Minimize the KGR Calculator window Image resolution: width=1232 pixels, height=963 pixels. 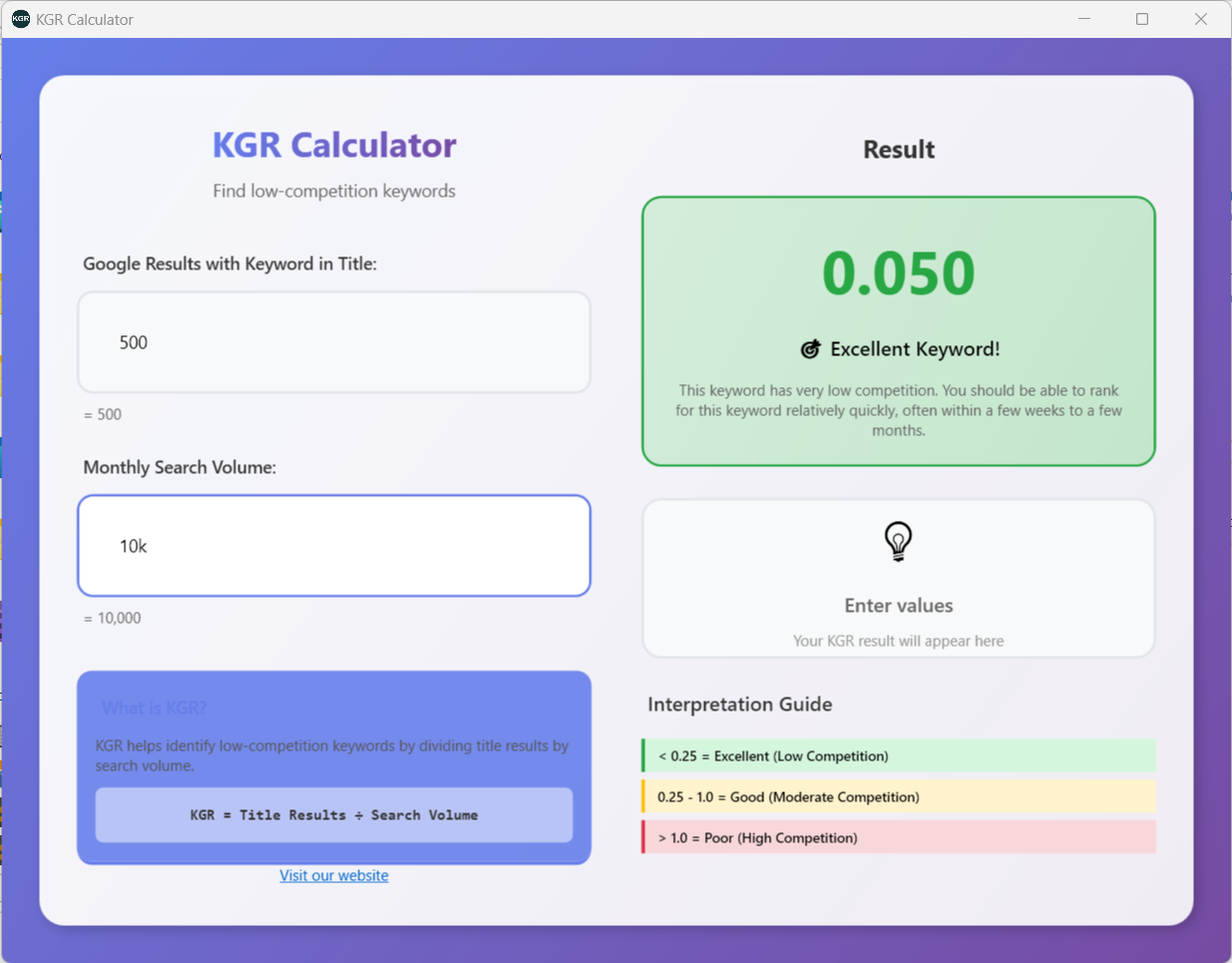[1084, 19]
